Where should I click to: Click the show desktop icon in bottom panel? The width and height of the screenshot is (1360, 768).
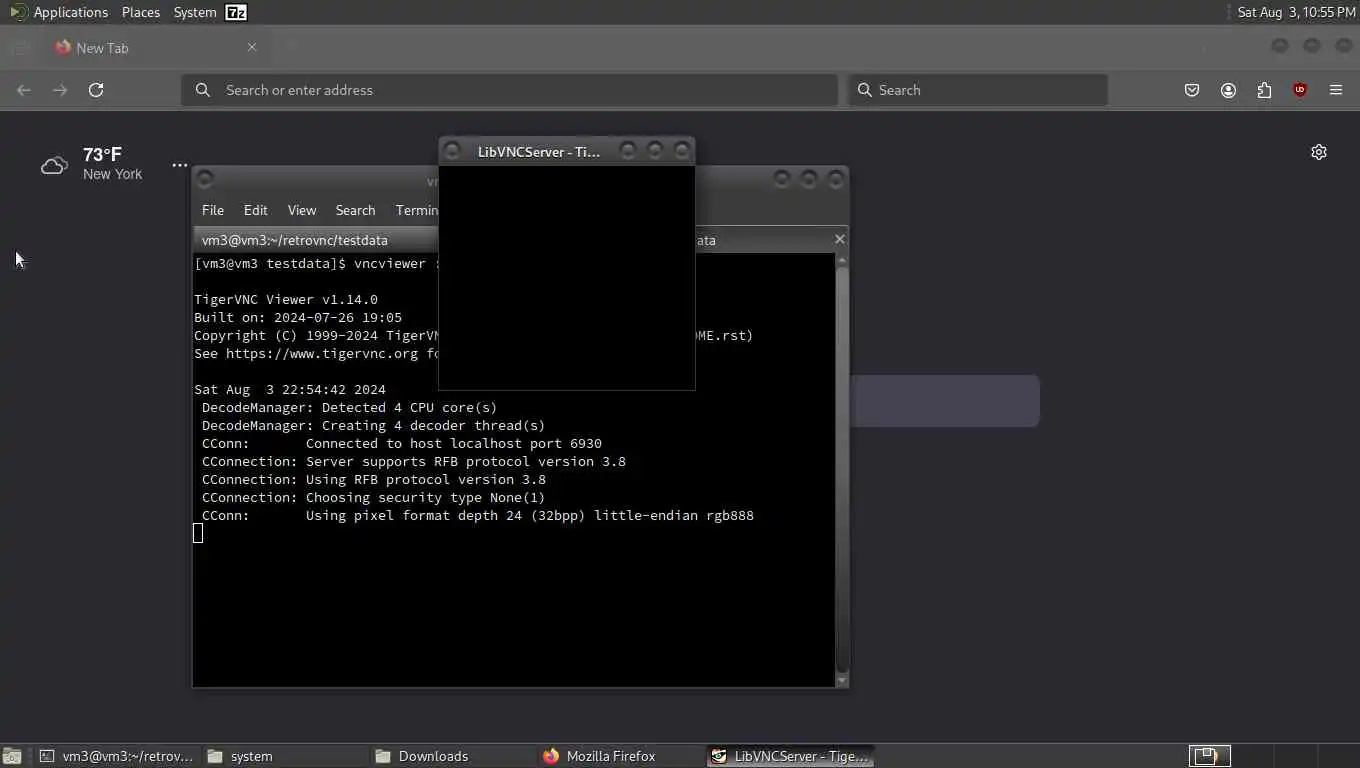(12, 756)
